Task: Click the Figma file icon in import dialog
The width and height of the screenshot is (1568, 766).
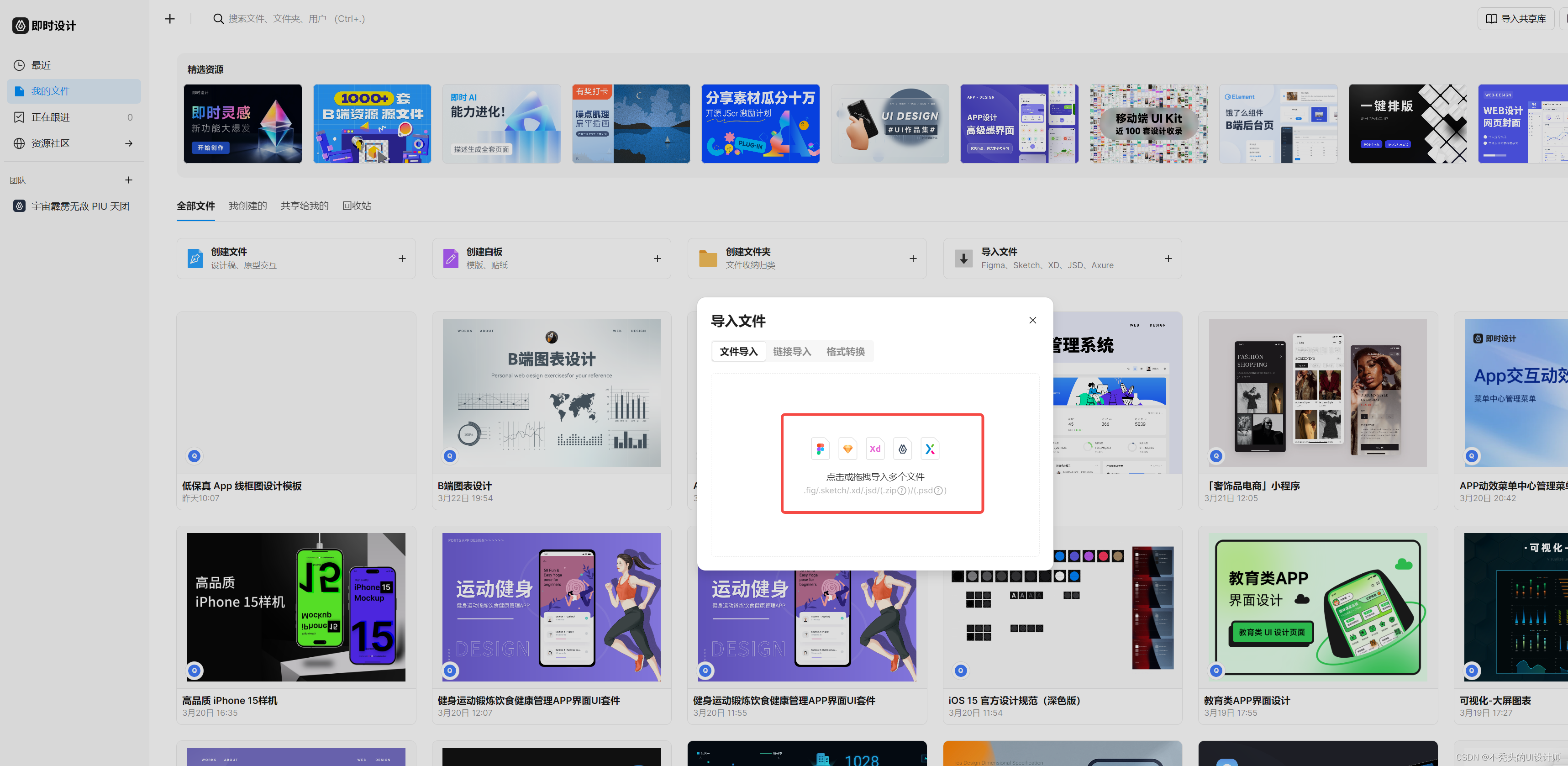Action: [820, 449]
